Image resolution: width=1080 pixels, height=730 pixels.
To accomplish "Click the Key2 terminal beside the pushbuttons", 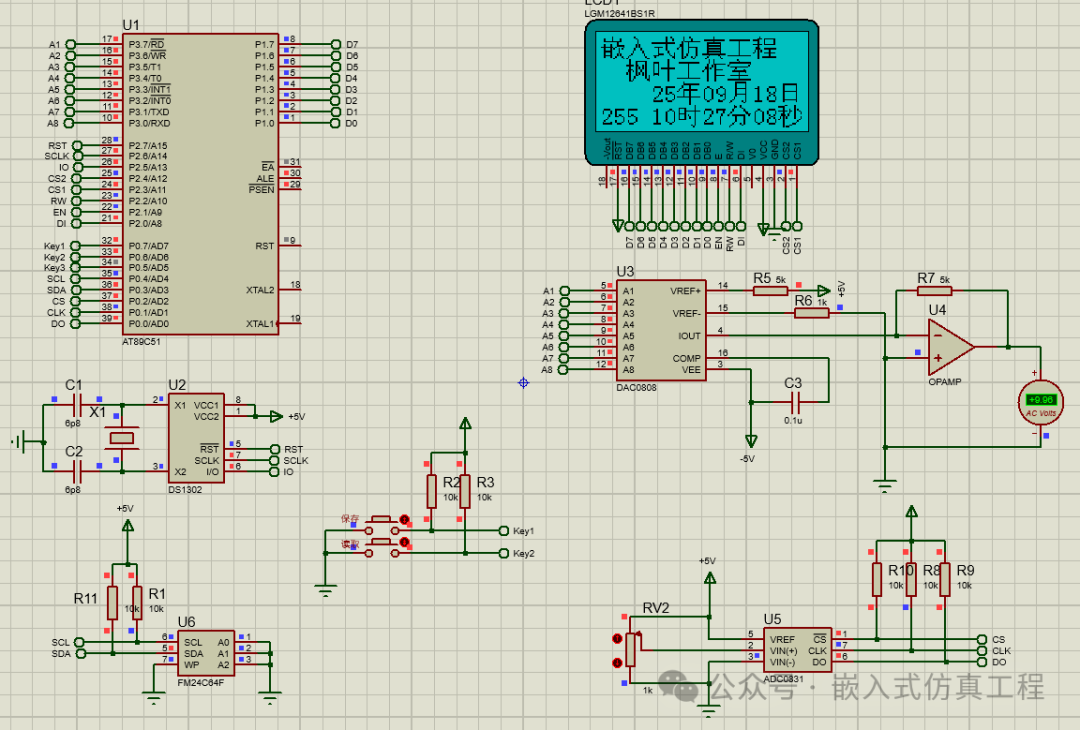I will 503,553.
